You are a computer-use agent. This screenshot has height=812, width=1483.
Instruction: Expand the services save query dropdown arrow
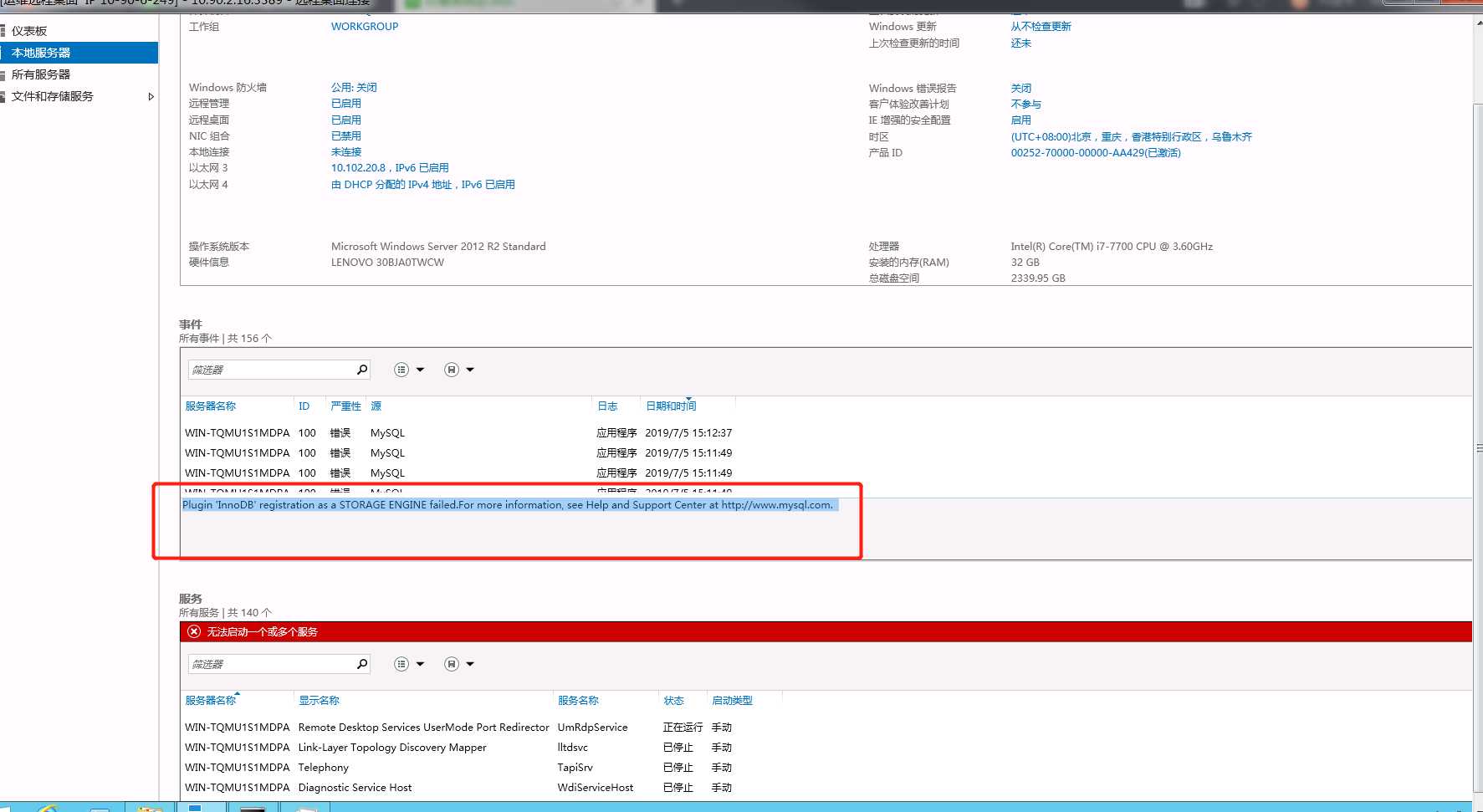click(470, 664)
